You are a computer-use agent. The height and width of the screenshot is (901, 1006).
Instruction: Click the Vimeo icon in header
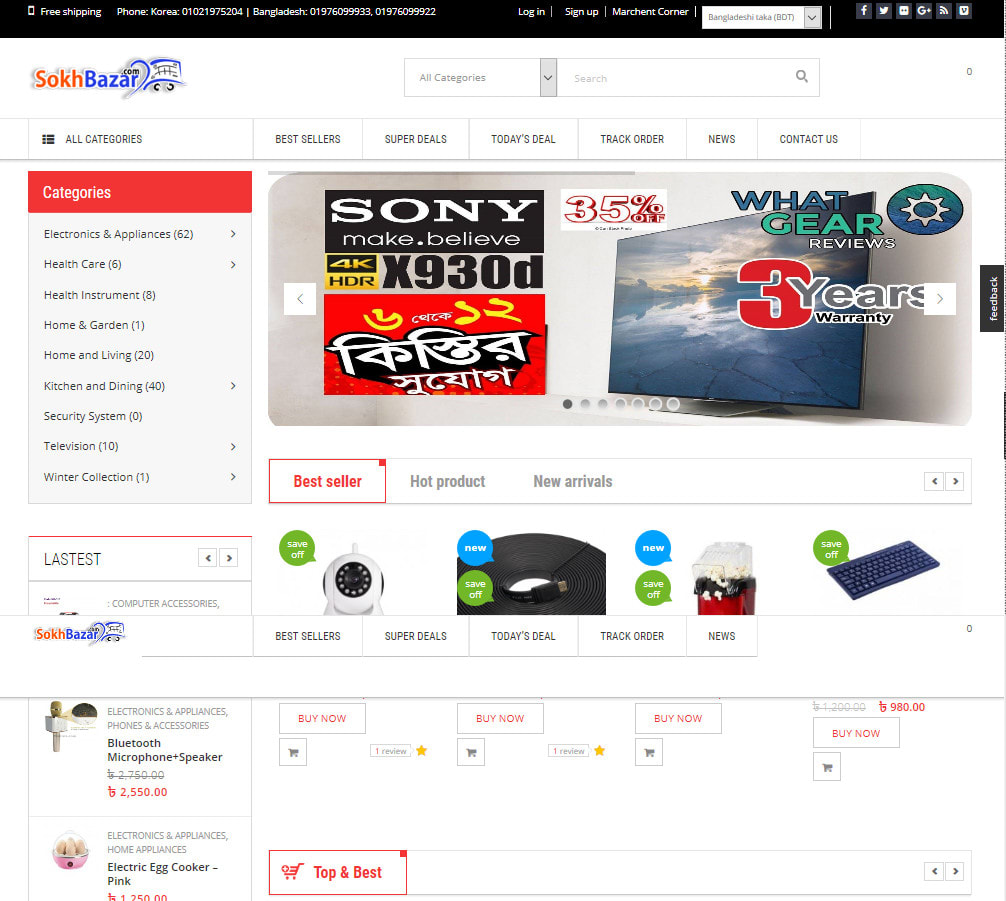pyautogui.click(x=963, y=11)
